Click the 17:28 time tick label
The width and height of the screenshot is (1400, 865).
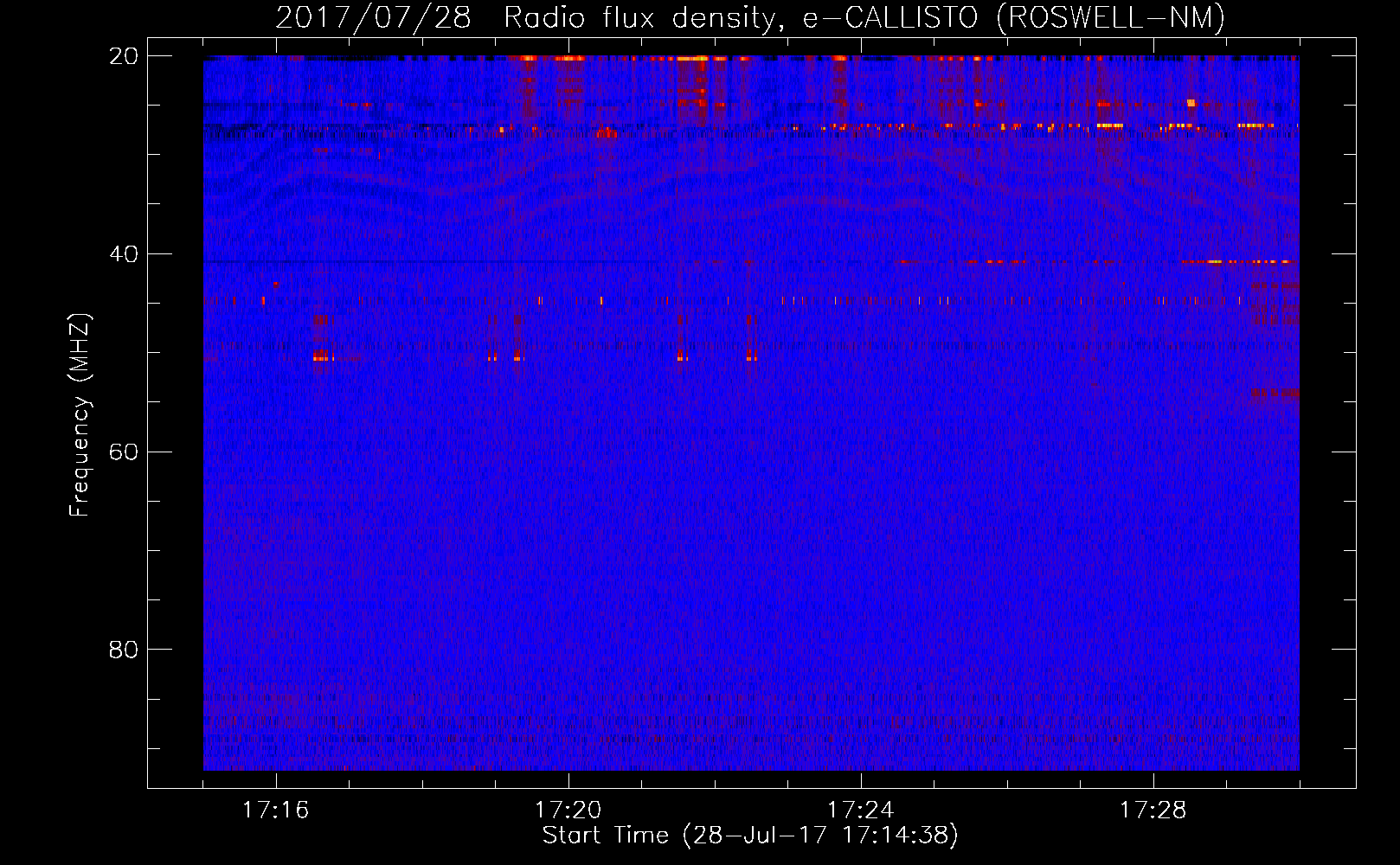[1153, 811]
